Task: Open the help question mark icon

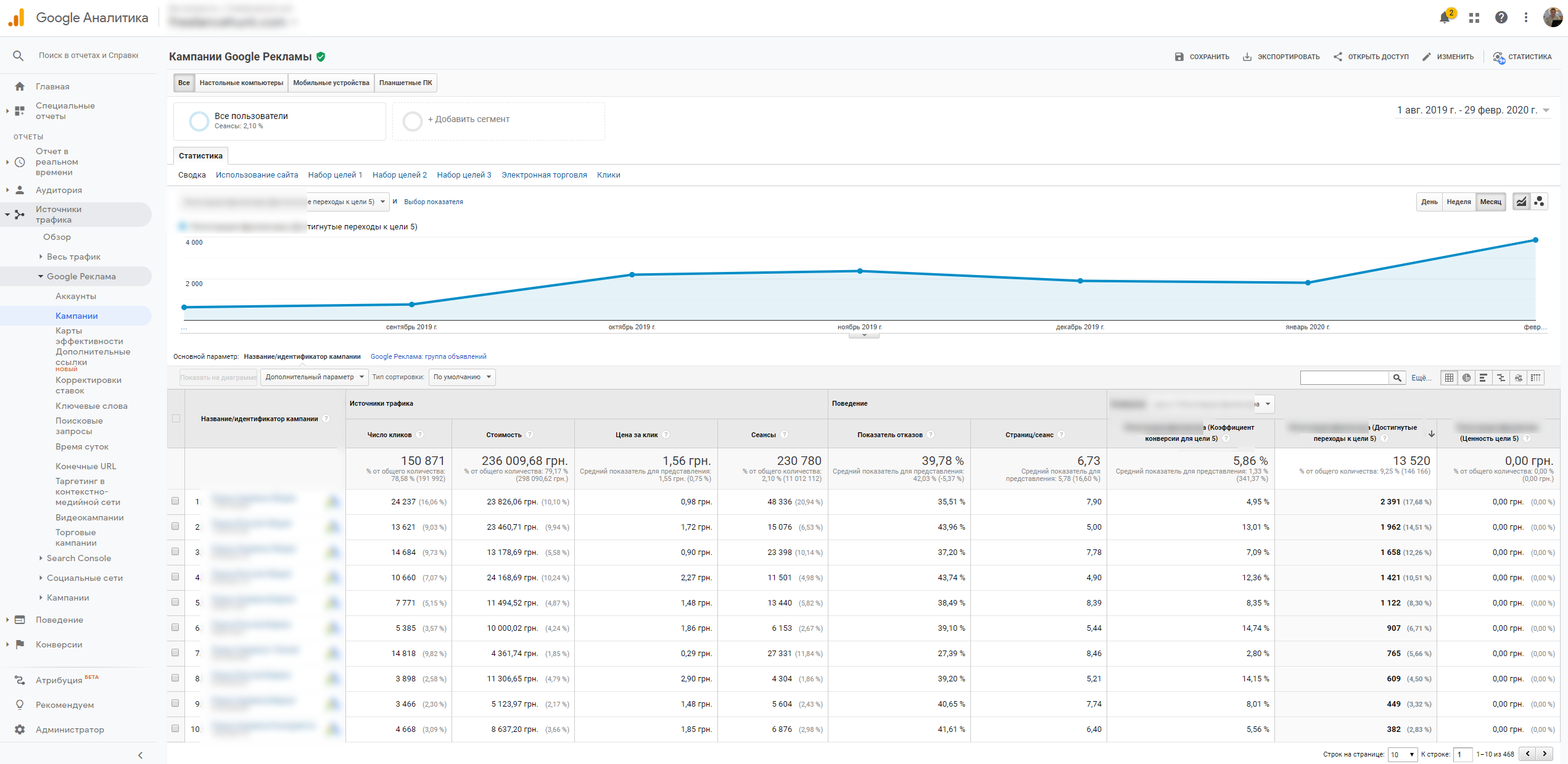Action: pyautogui.click(x=1501, y=18)
